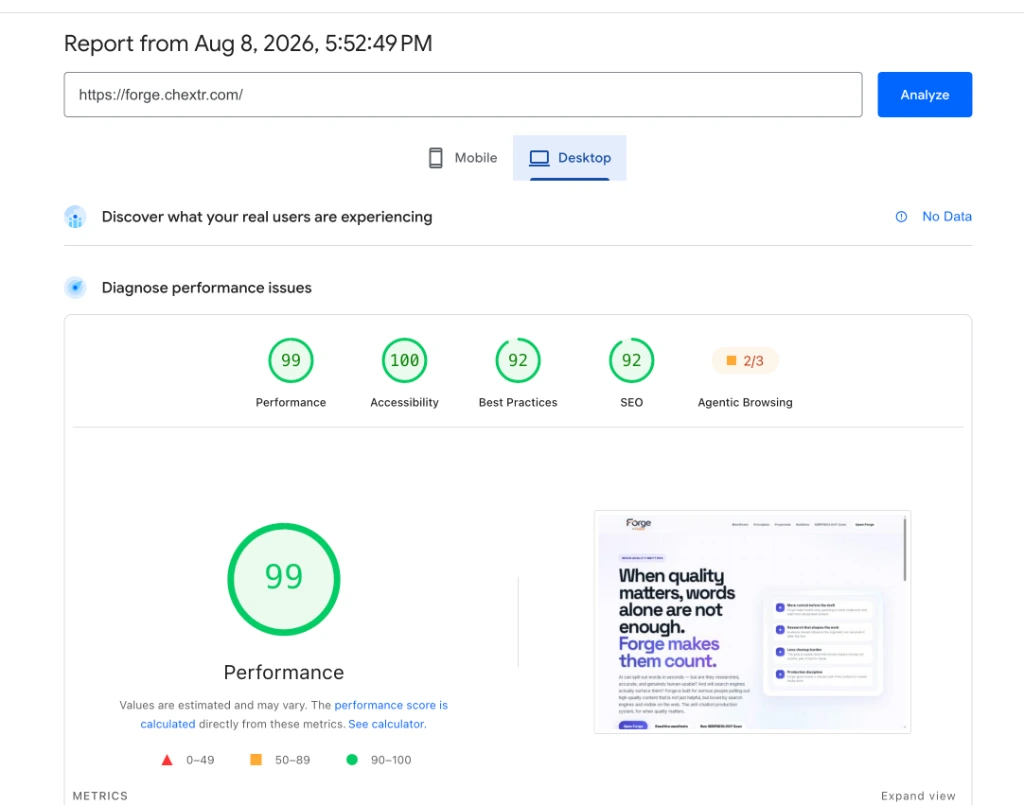Click the desktop laptop icon

[x=539, y=158]
